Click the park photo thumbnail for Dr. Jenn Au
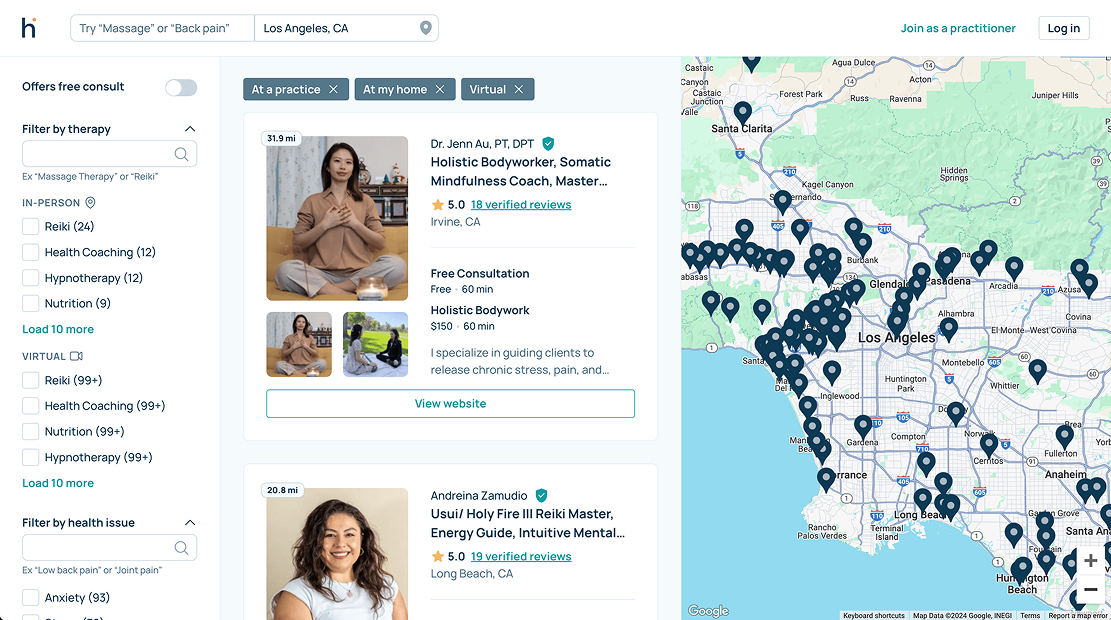The height and width of the screenshot is (620, 1111). pos(376,344)
